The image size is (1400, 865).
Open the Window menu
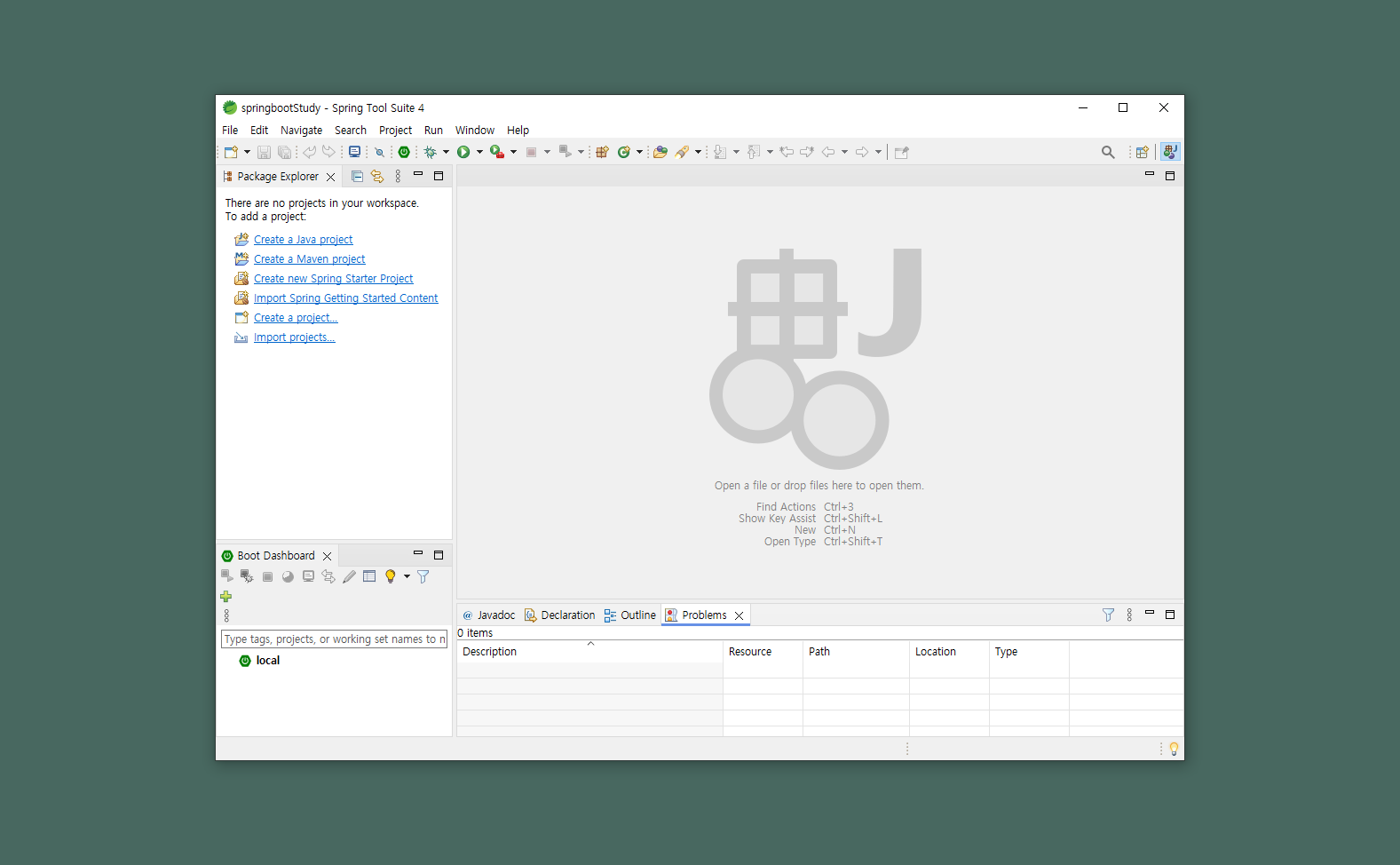pyautogui.click(x=475, y=130)
